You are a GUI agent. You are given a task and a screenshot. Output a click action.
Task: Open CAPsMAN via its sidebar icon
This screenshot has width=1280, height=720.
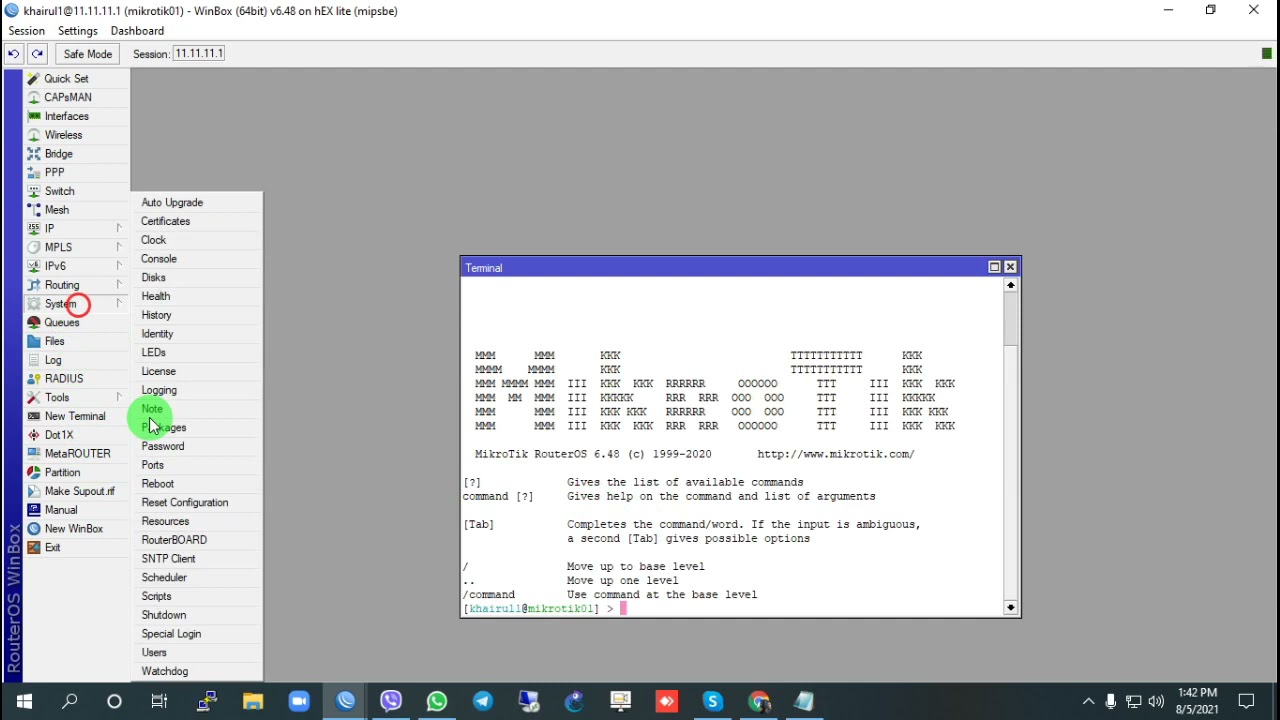pos(34,97)
